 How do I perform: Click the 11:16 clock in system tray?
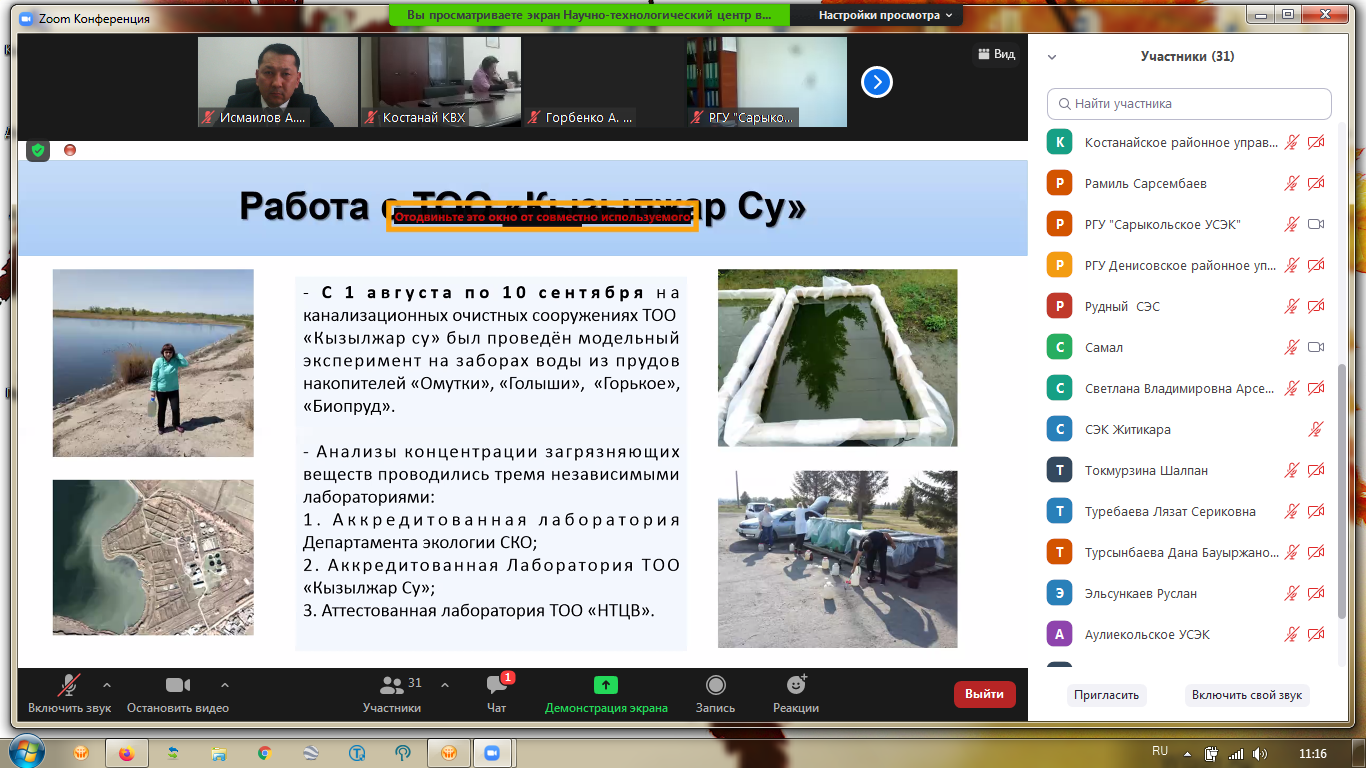click(x=1312, y=753)
